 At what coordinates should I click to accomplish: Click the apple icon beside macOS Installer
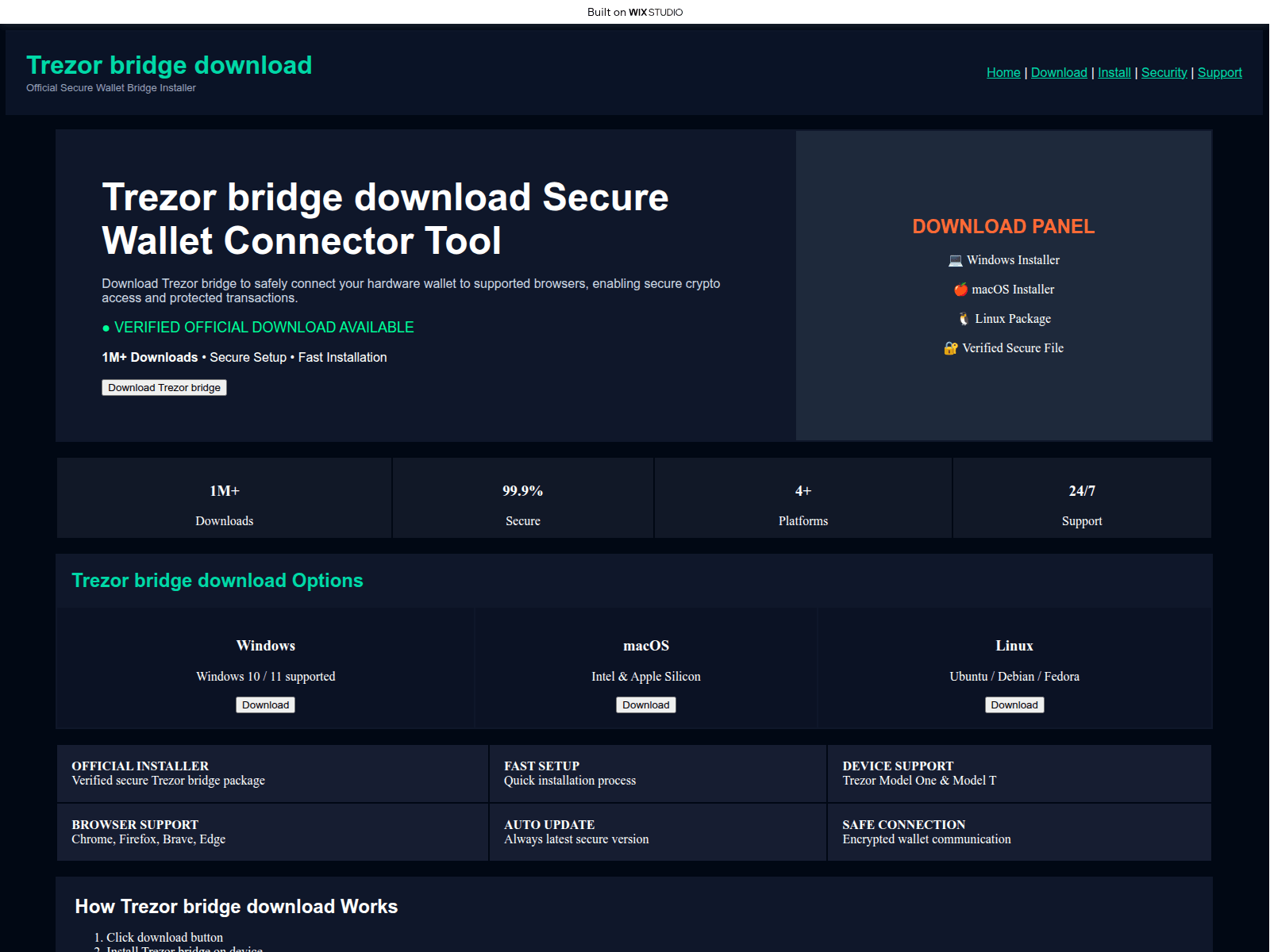pyautogui.click(x=960, y=290)
